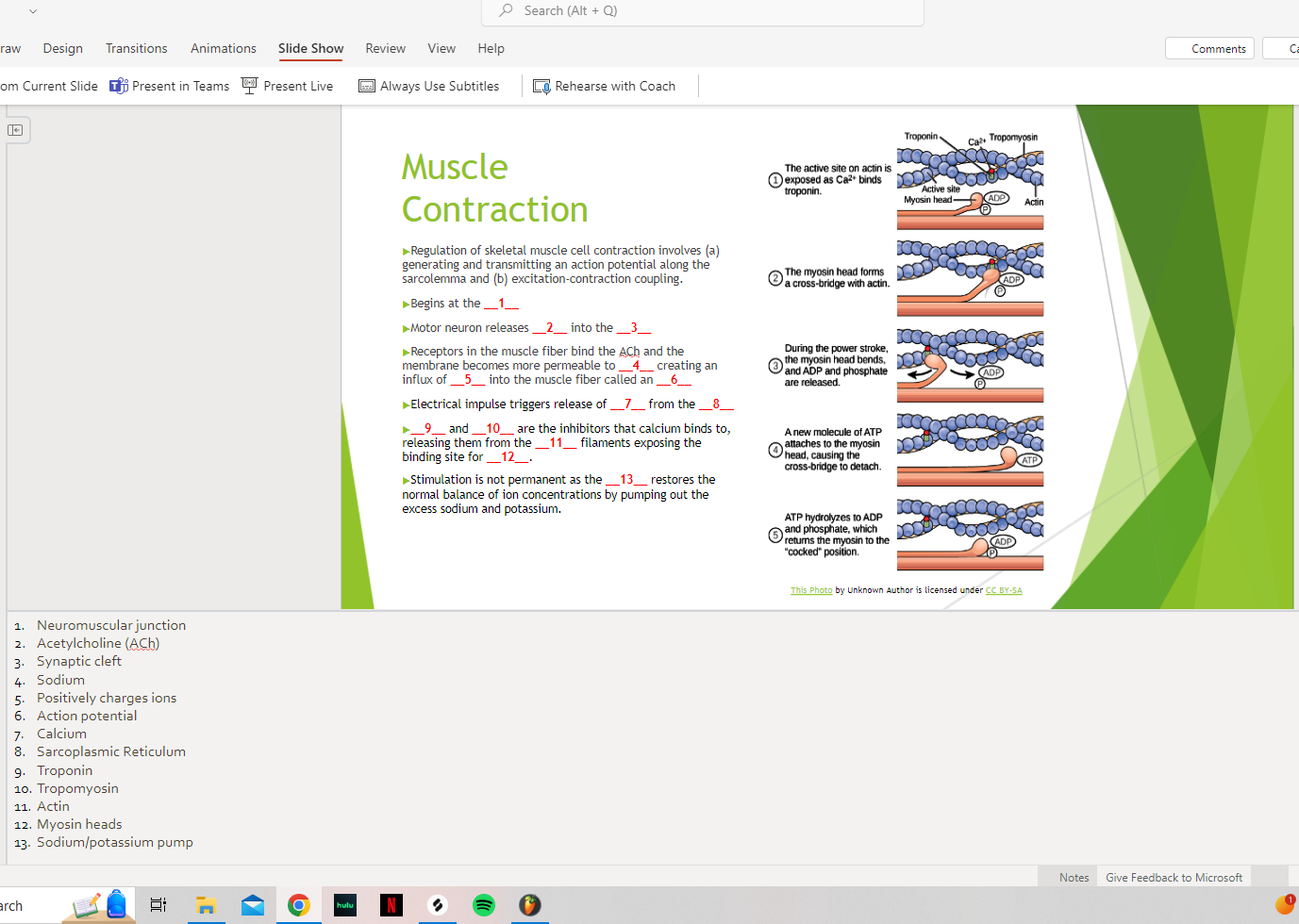Image resolution: width=1299 pixels, height=924 pixels.
Task: Select the Slide Show tab
Action: pyautogui.click(x=311, y=48)
